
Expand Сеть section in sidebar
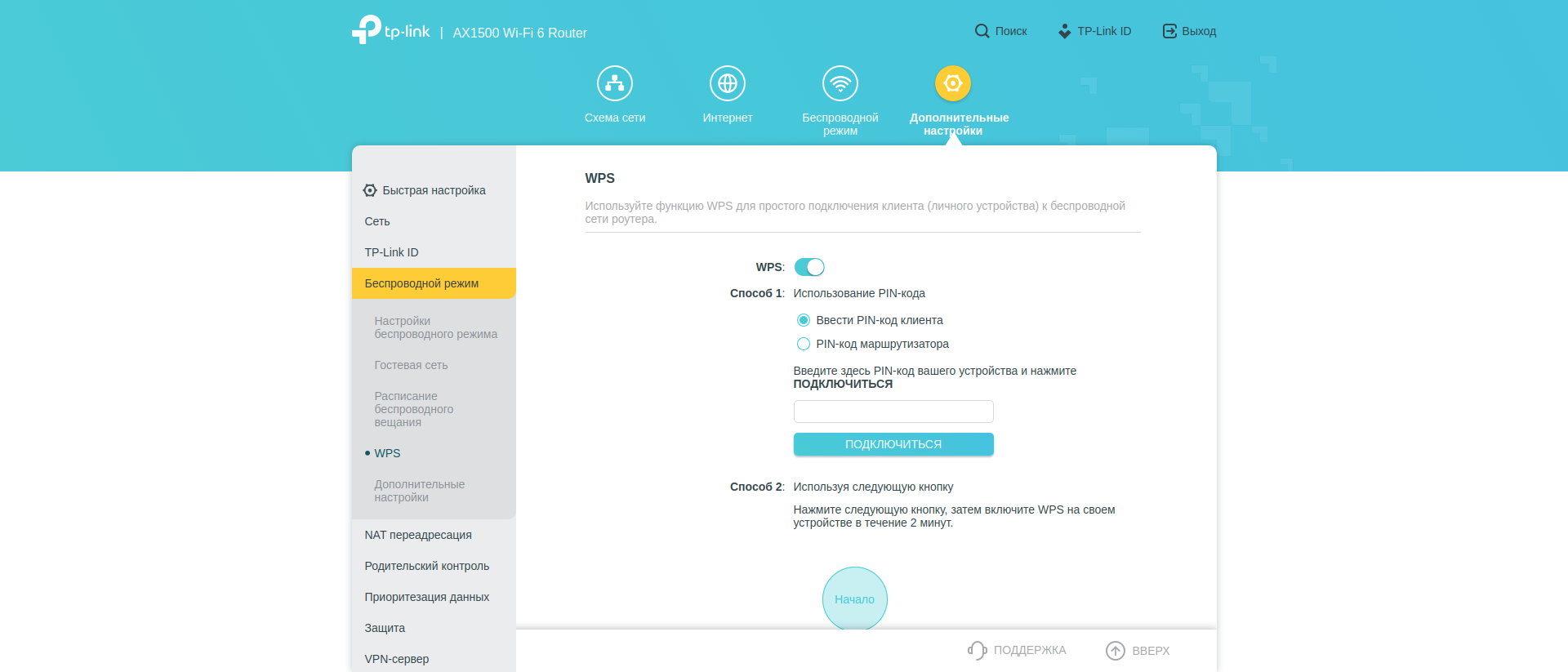377,221
